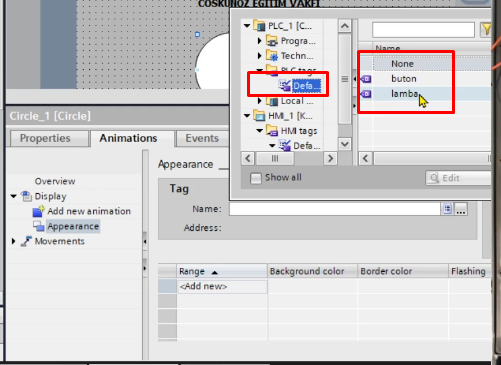Viewport: 501px width, 365px height.
Task: Click the tag list scroll left arrow
Action: click(x=366, y=158)
